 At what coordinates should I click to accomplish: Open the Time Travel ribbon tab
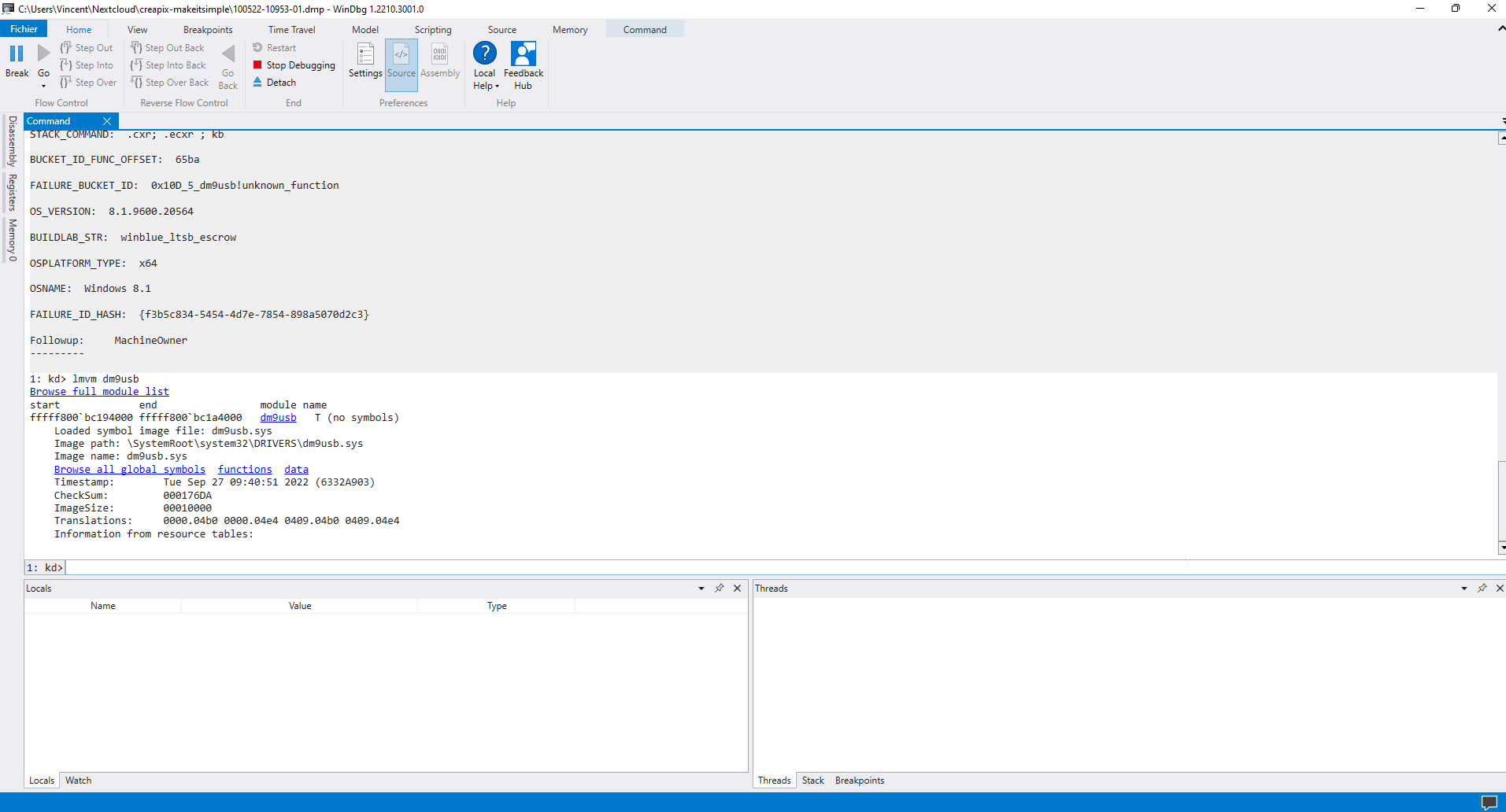tap(291, 30)
